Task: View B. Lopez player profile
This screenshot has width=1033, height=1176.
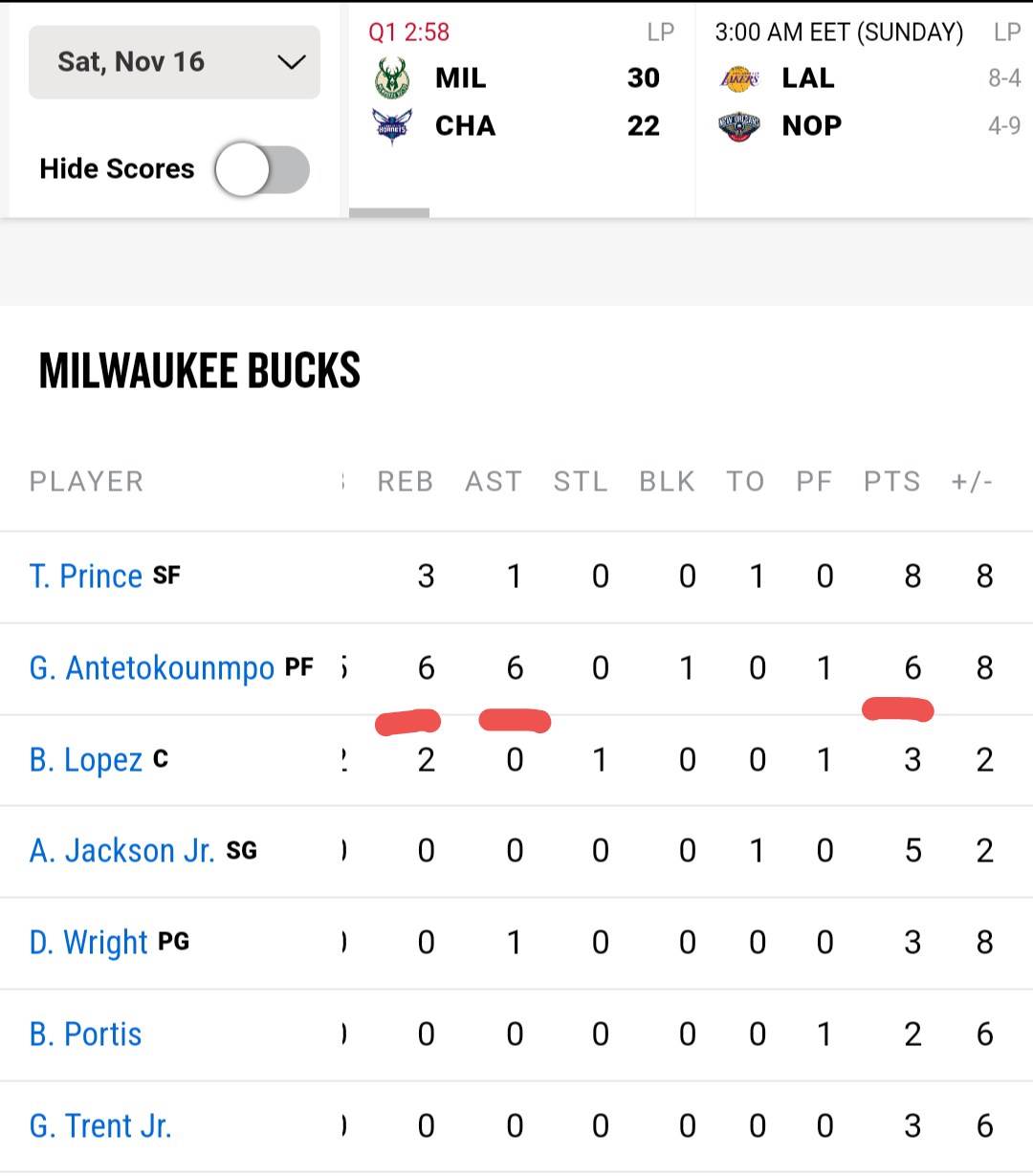Action: (86, 760)
